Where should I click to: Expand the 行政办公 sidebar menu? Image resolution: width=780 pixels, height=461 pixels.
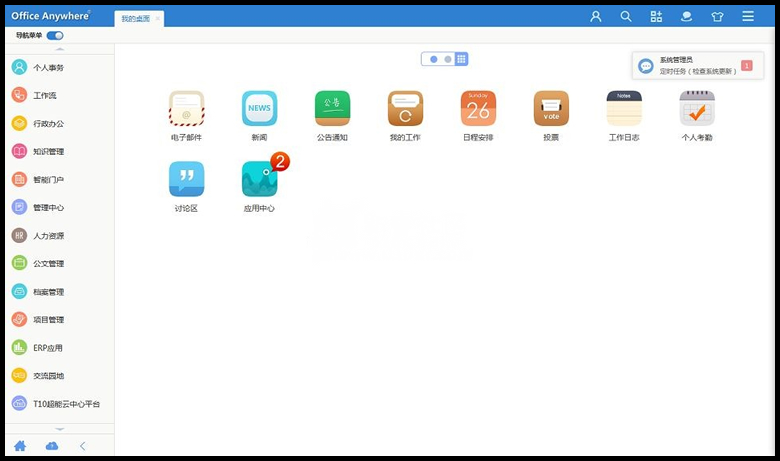coord(60,123)
